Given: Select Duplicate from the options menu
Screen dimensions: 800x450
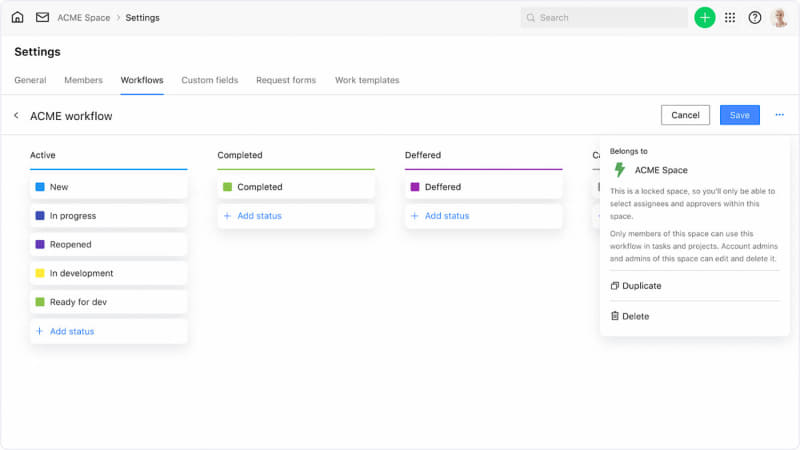Looking at the screenshot, I should (x=641, y=286).
